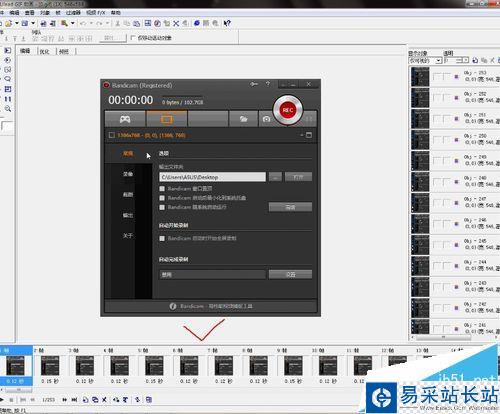Screen dimensions: 500x414
Task: Click the Open file toolbar icon
Action: click(x=8, y=23)
